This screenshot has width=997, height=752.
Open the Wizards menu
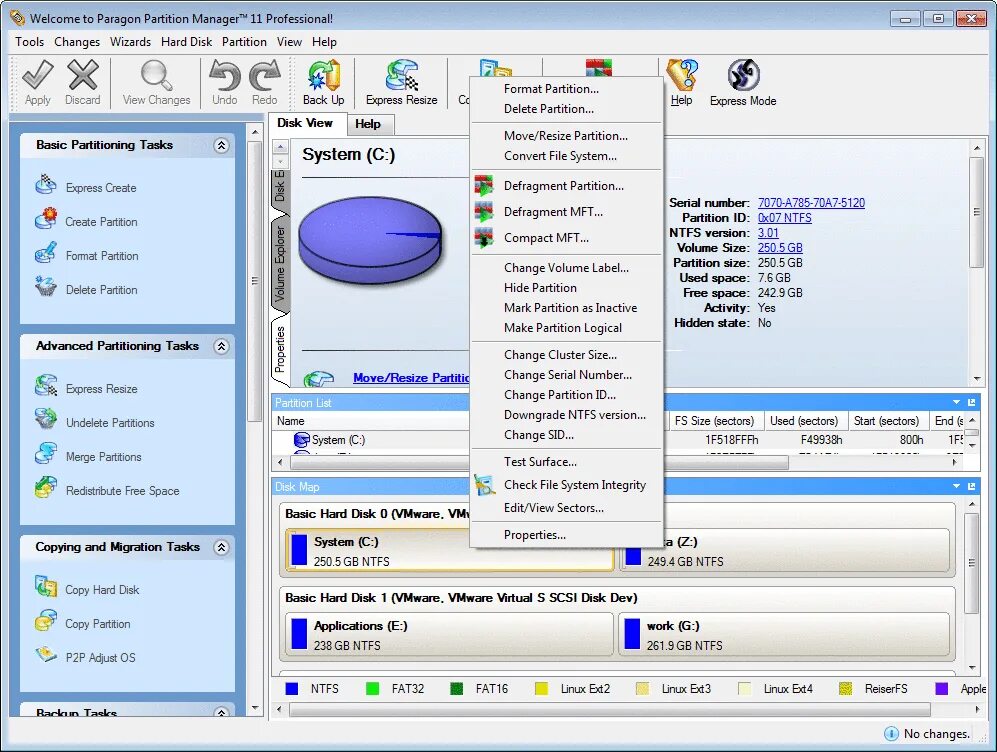tap(130, 42)
